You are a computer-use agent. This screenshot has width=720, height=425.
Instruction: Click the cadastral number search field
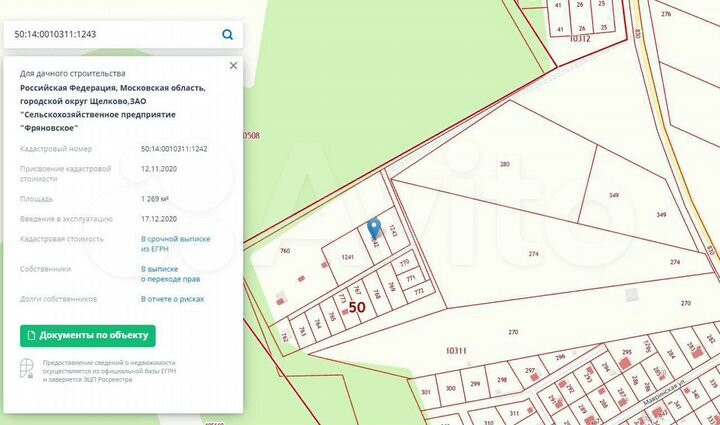[x=112, y=34]
